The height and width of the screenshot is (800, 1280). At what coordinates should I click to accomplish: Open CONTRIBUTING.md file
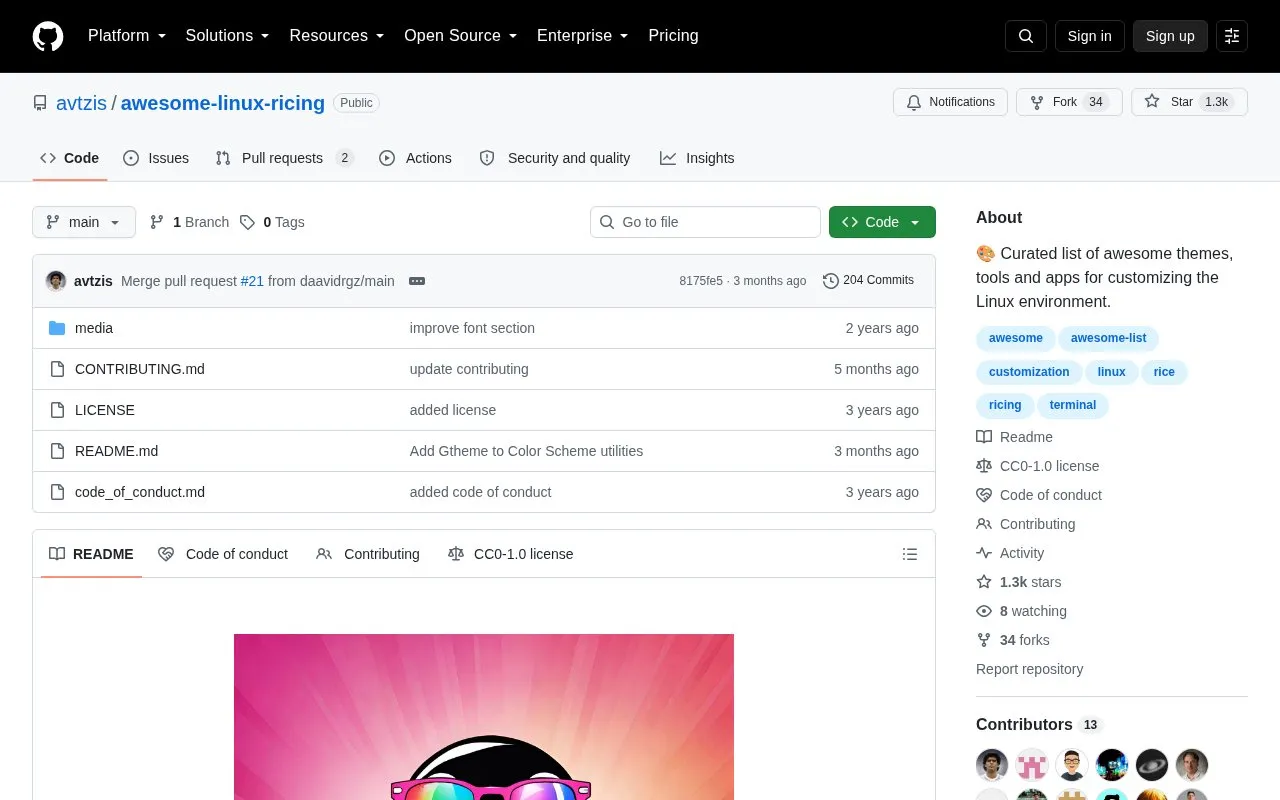pos(140,369)
